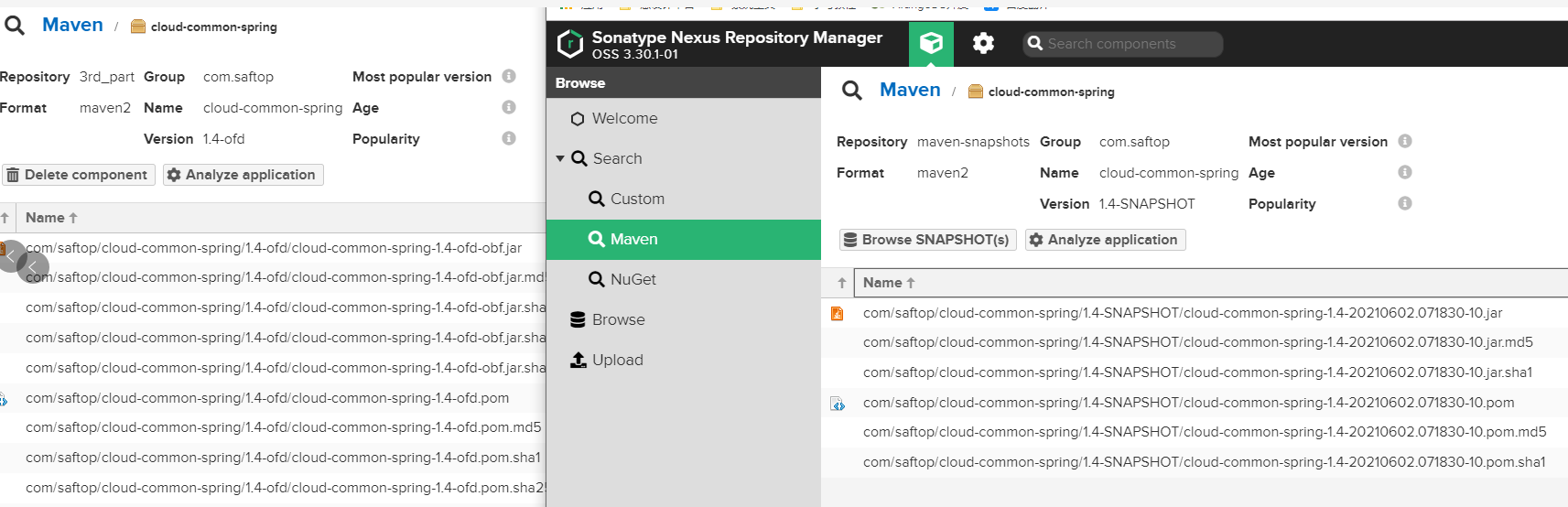Click the search magnifier icon in left window
1568x507 pixels.
[x=15, y=26]
